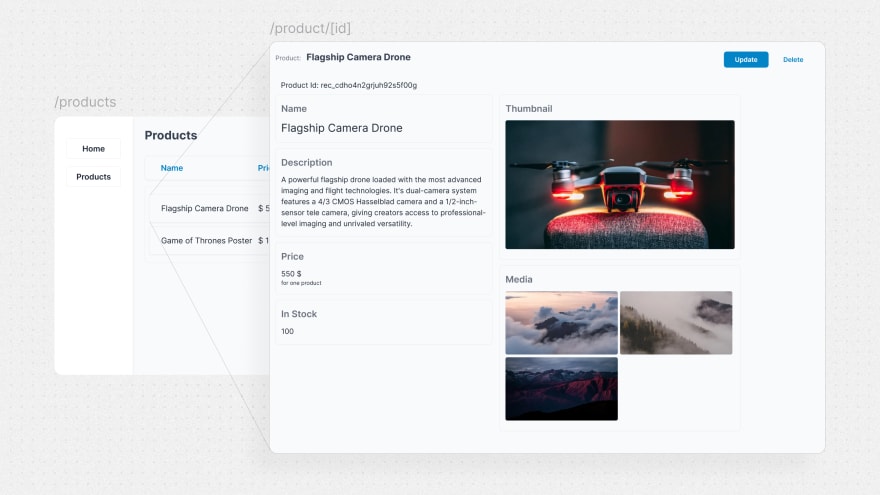Click the /product/[id] route label
This screenshot has height=495, width=880.
pyautogui.click(x=310, y=28)
